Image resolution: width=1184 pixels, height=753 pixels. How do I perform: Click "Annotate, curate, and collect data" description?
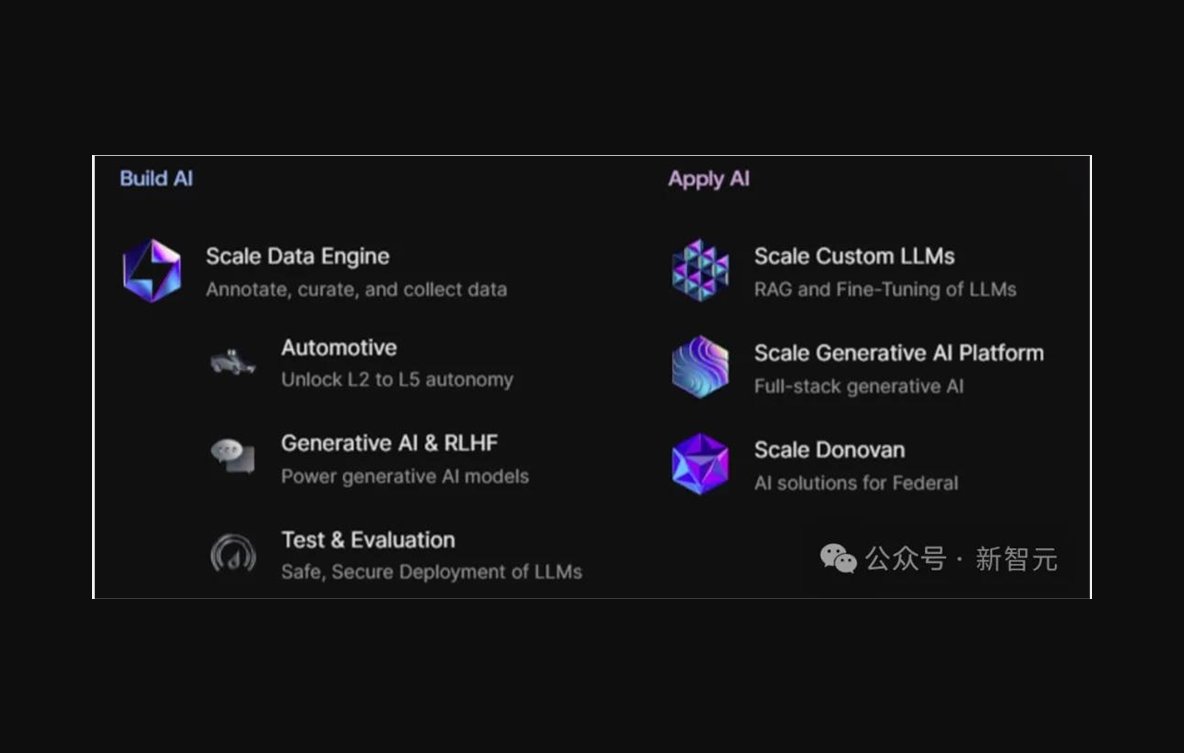tap(356, 290)
